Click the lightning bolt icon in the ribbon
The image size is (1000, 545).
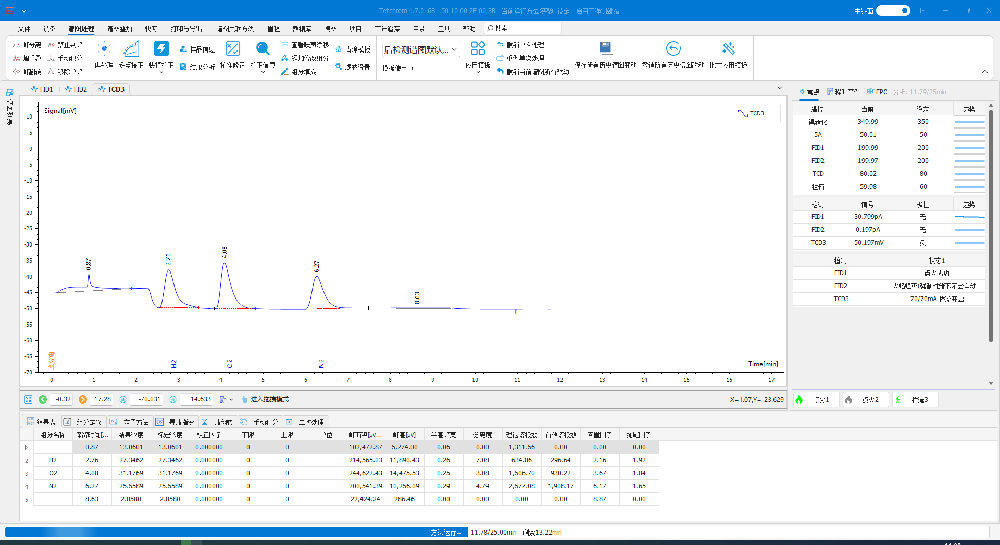tap(161, 49)
